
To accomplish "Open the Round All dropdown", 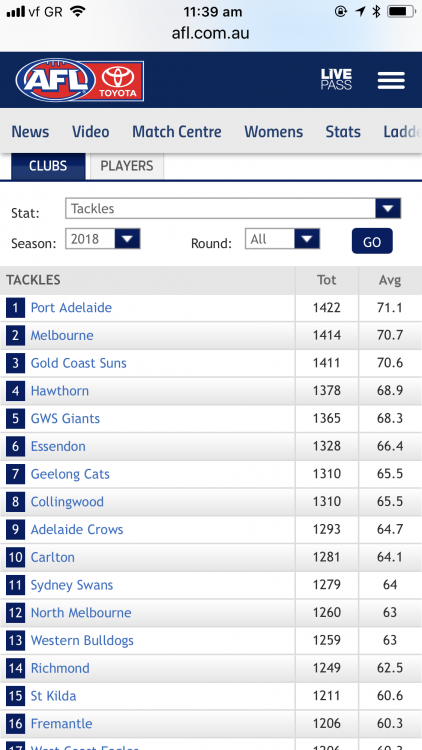I will tap(282, 238).
